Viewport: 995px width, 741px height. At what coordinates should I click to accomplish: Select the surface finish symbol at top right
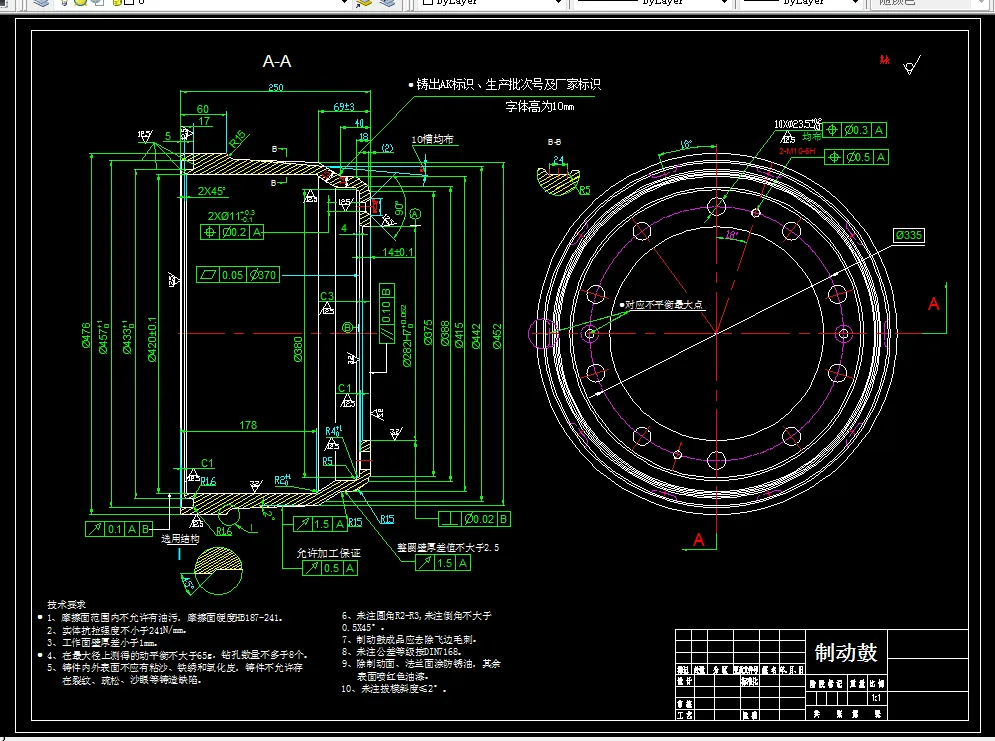[x=912, y=65]
